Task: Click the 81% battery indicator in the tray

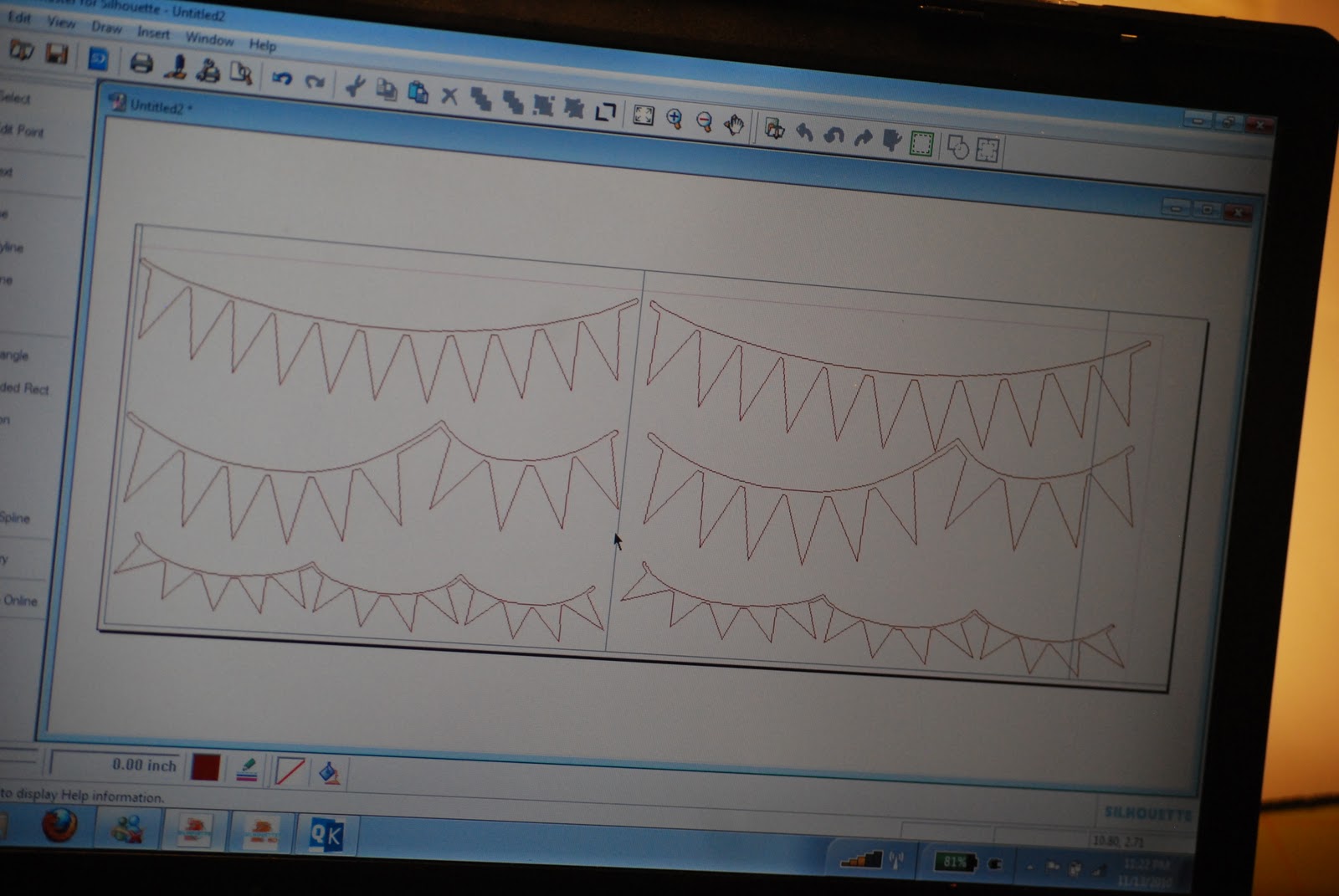Action: (955, 861)
